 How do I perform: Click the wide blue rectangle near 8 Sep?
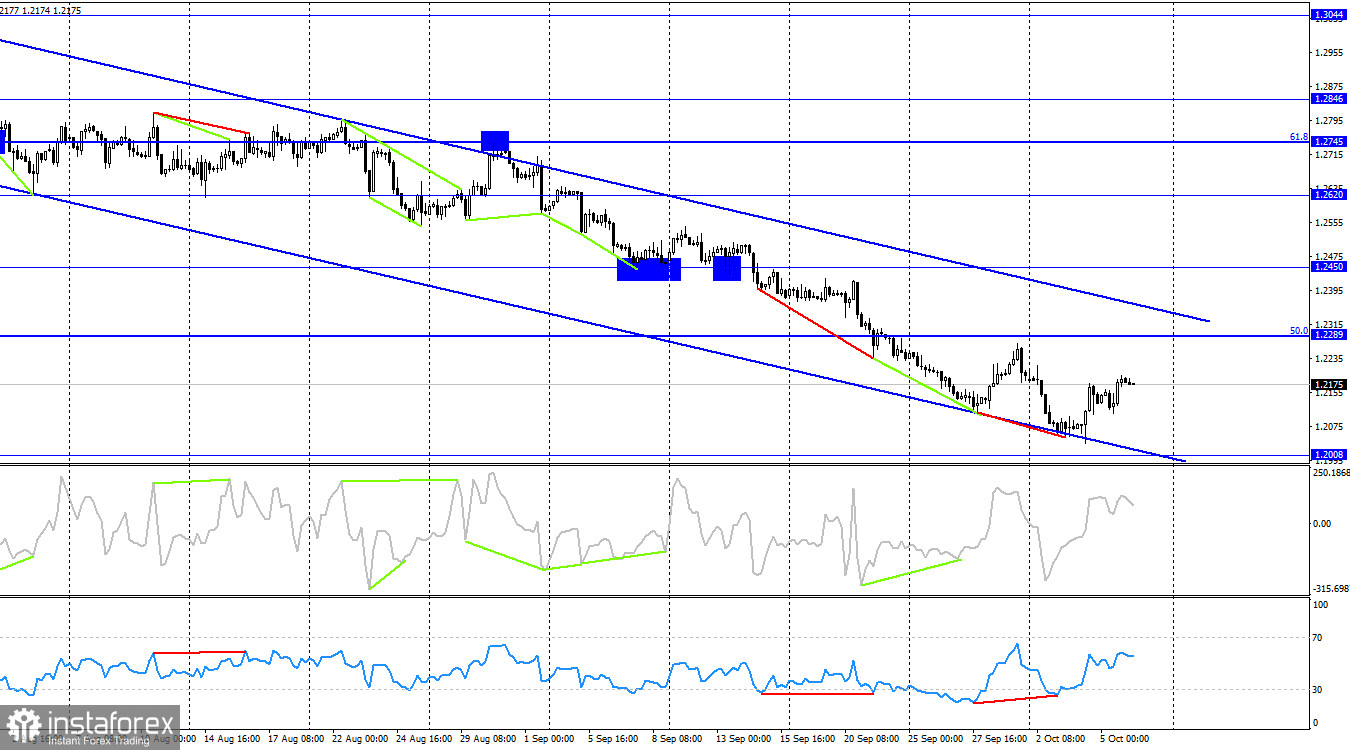click(649, 269)
